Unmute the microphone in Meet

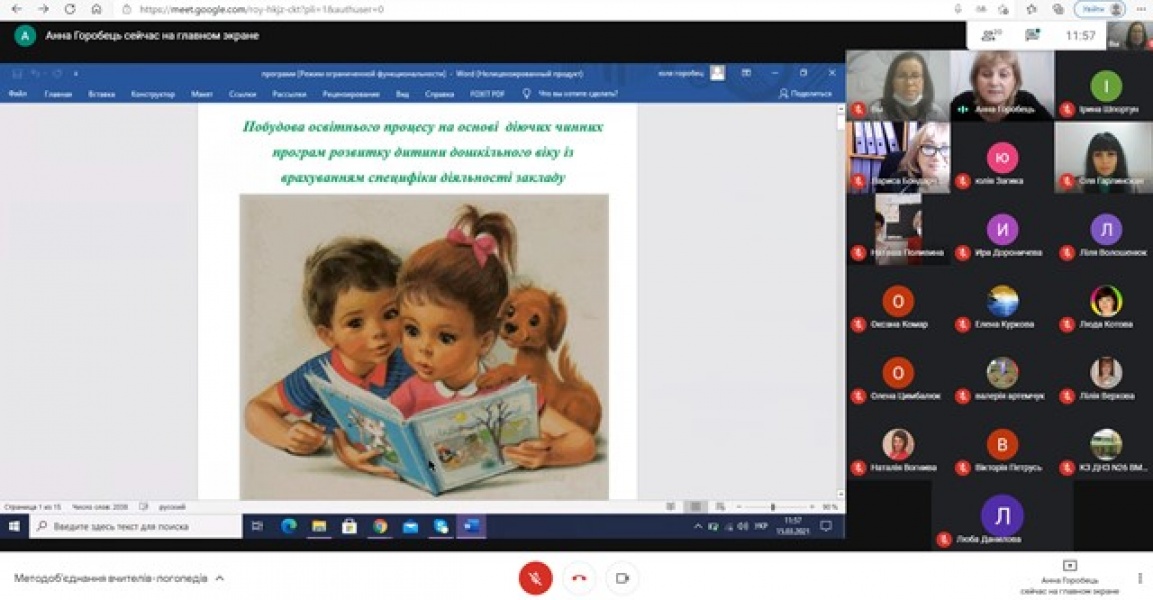click(535, 578)
